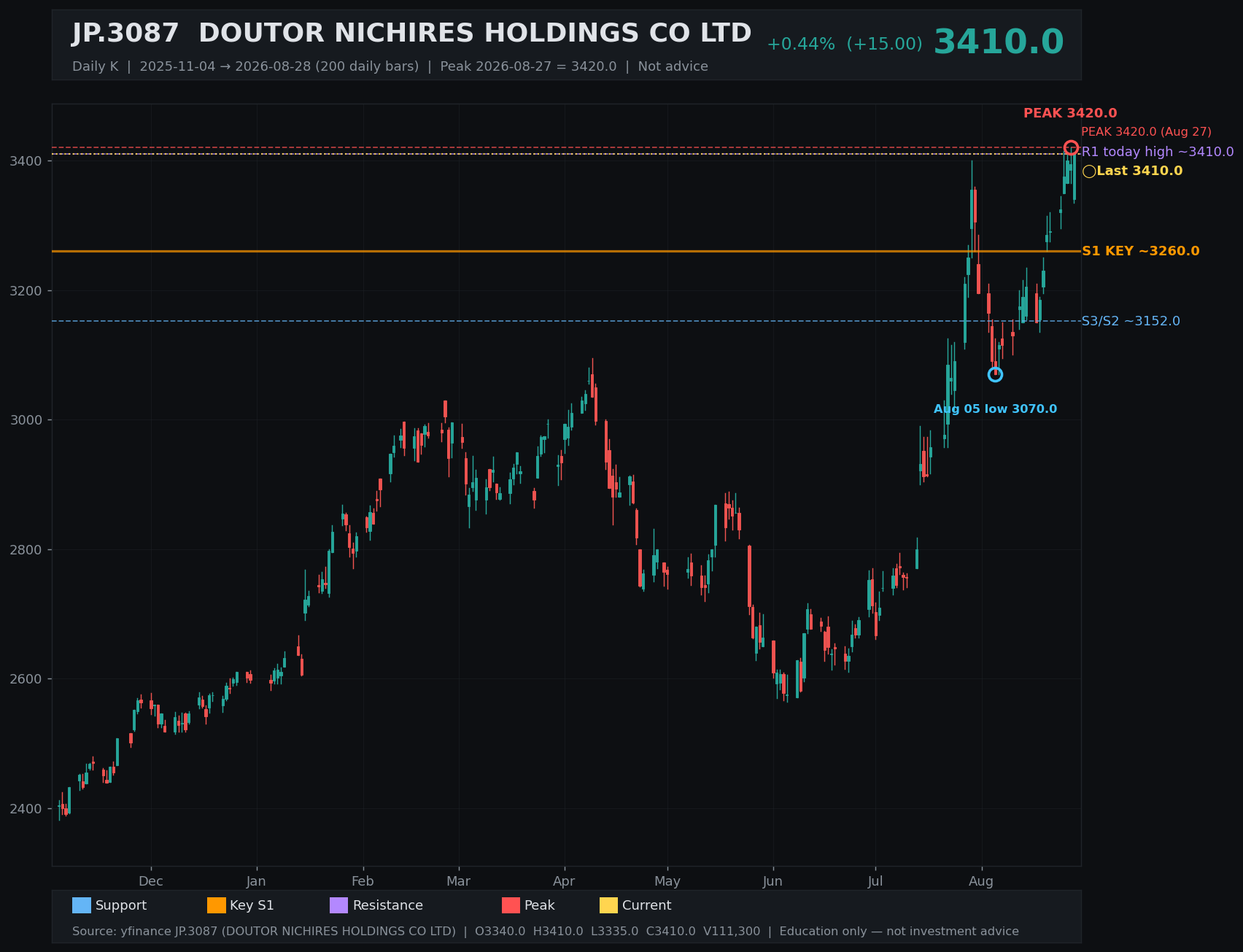Click the 'S3/S2 ~3152.0' label
This screenshot has height=952, width=1243.
[x=1131, y=321]
